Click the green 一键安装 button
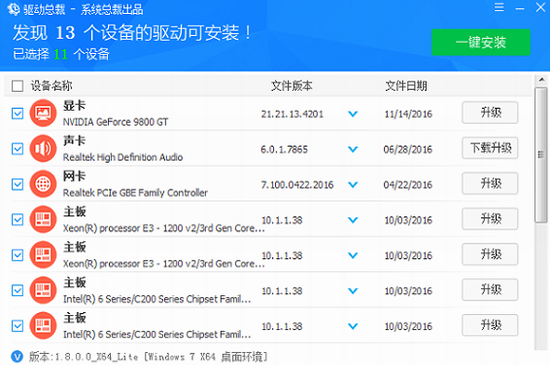The height and width of the screenshot is (365, 550). click(x=481, y=42)
